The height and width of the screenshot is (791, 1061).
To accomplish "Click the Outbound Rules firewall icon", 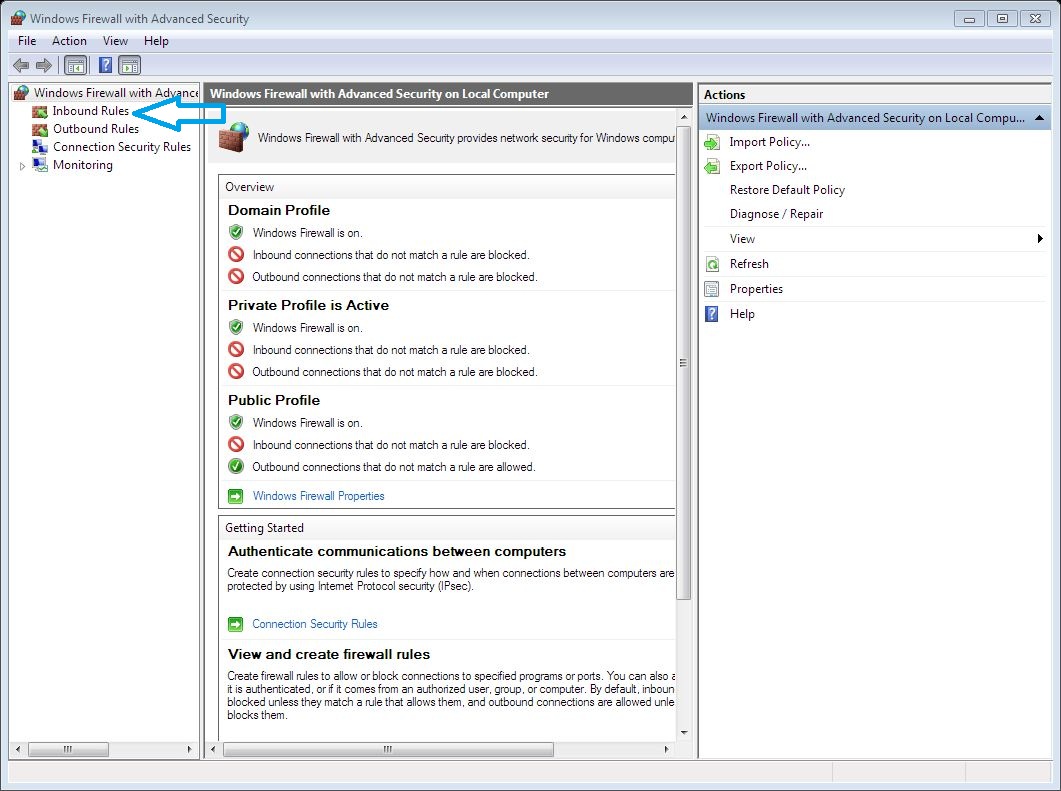I will point(40,129).
